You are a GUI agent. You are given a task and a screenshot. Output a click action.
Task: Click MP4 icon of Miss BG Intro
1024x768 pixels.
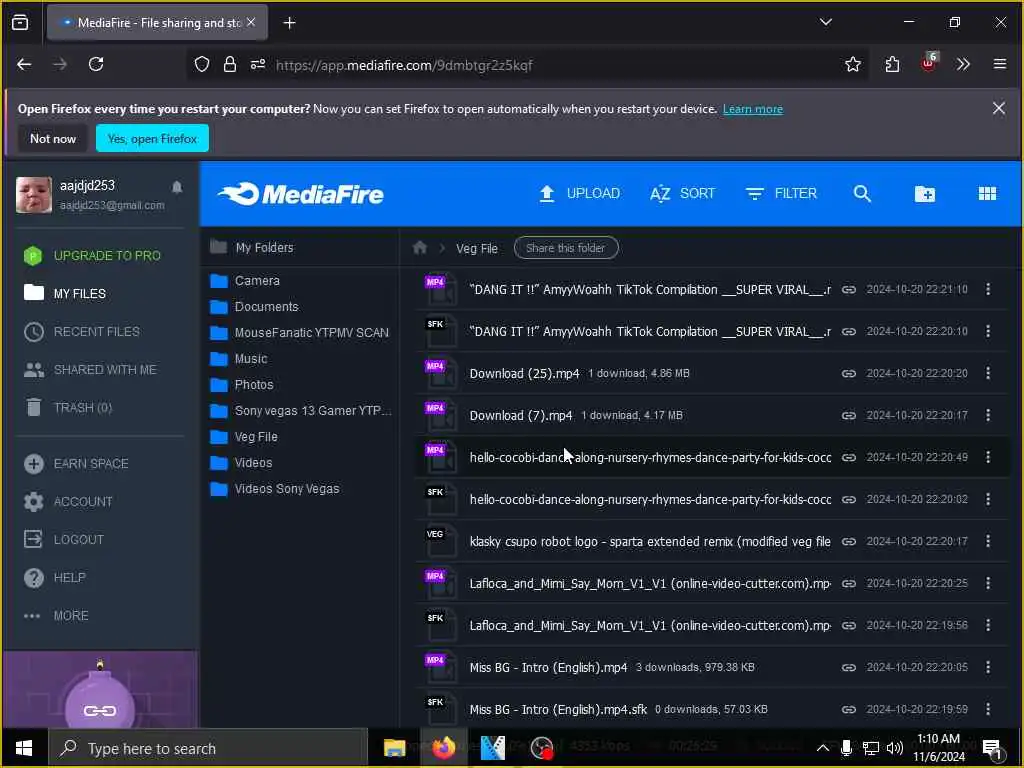[x=440, y=667]
